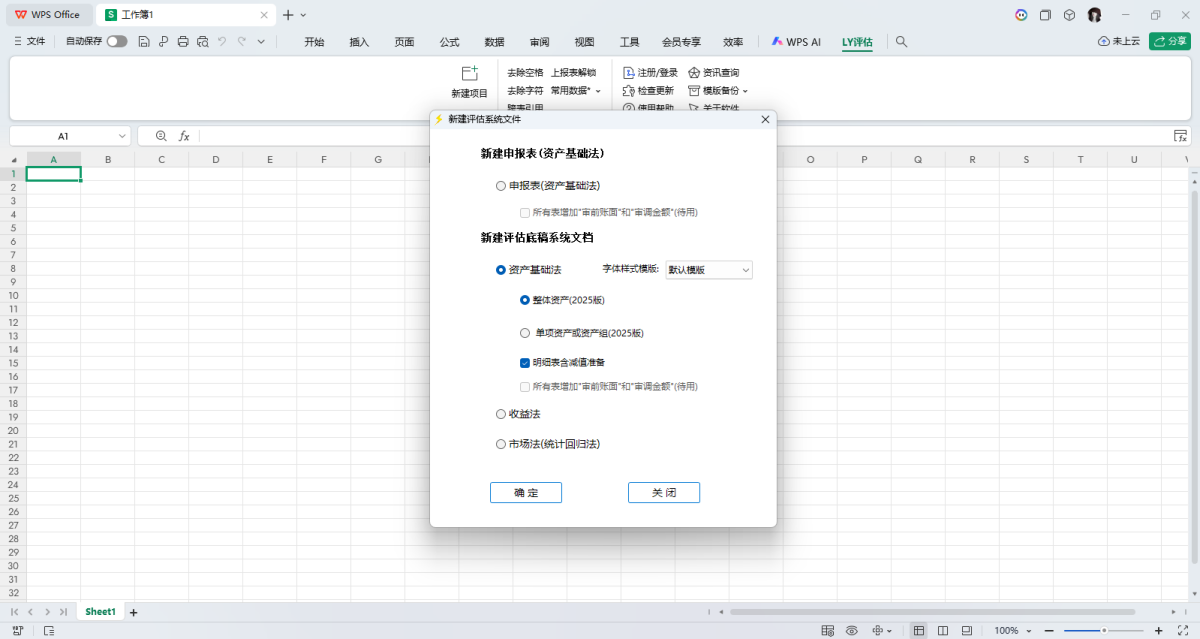This screenshot has height=639, width=1200.
Task: Select 单项资产或资产组(2025版) option
Action: coord(524,332)
